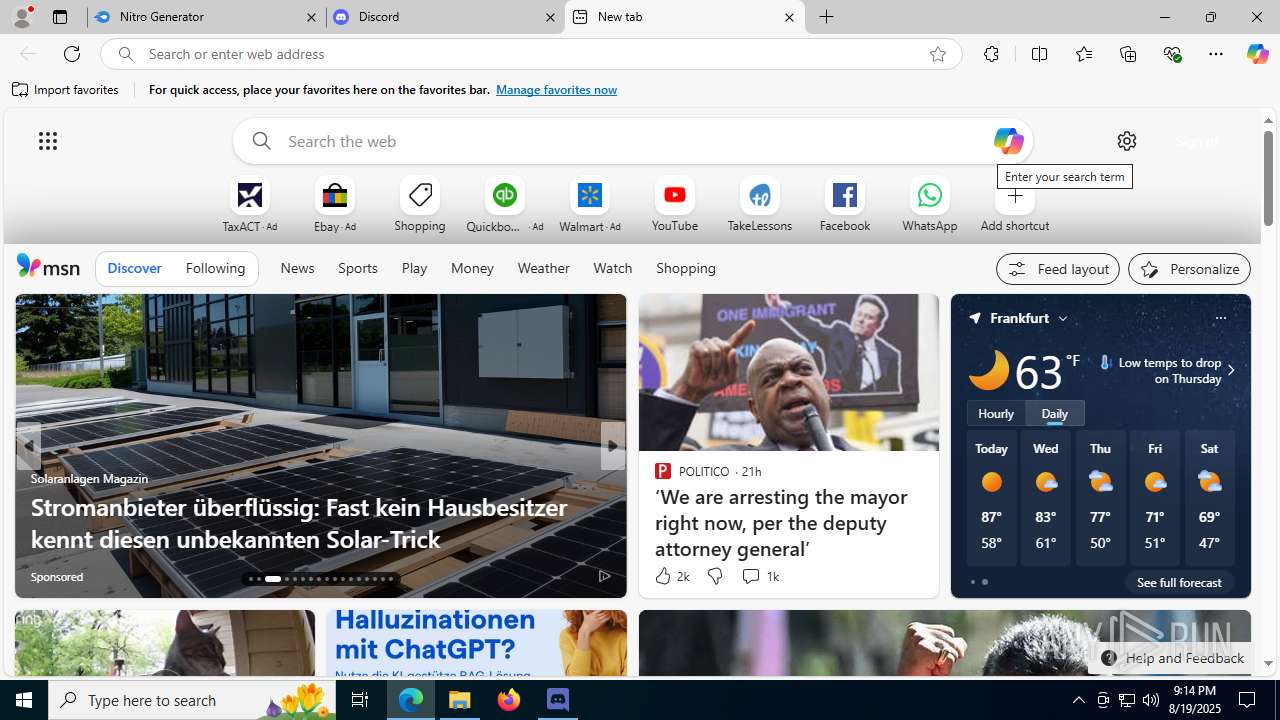This screenshot has height=720, width=1280.
Task: Open the Facebook shortcut
Action: (x=845, y=205)
